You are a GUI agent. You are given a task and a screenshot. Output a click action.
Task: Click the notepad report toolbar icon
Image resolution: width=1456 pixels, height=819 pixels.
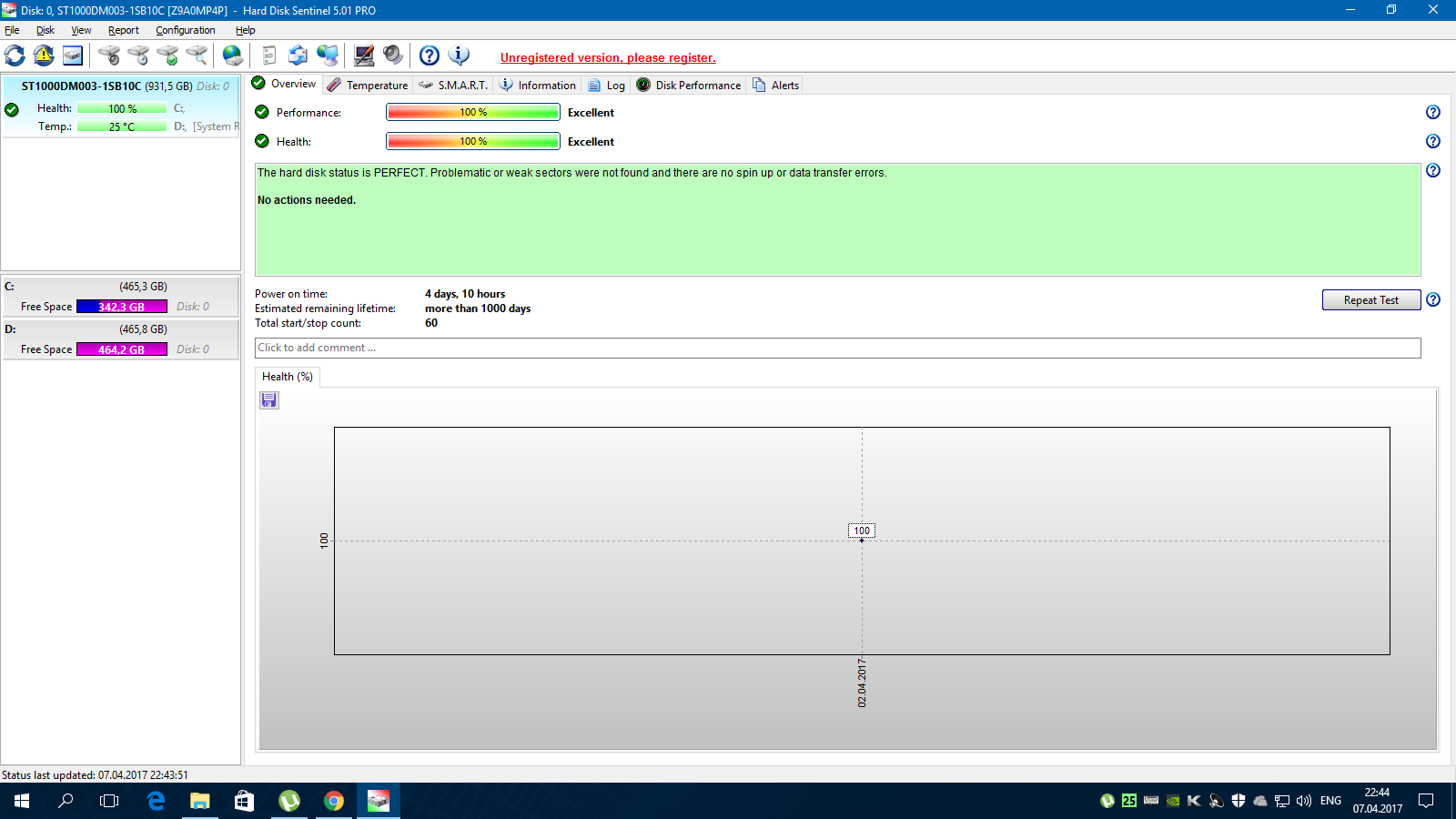tap(268, 56)
